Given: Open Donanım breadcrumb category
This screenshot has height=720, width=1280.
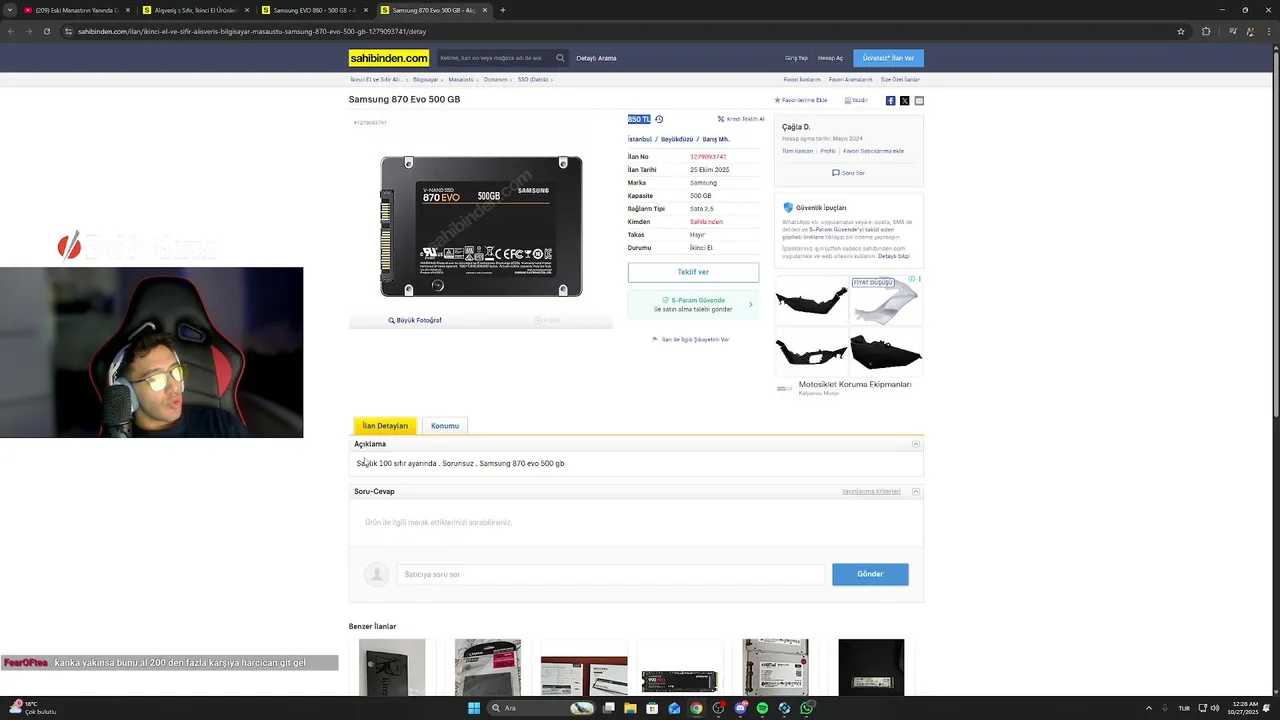Looking at the screenshot, I should coord(495,79).
